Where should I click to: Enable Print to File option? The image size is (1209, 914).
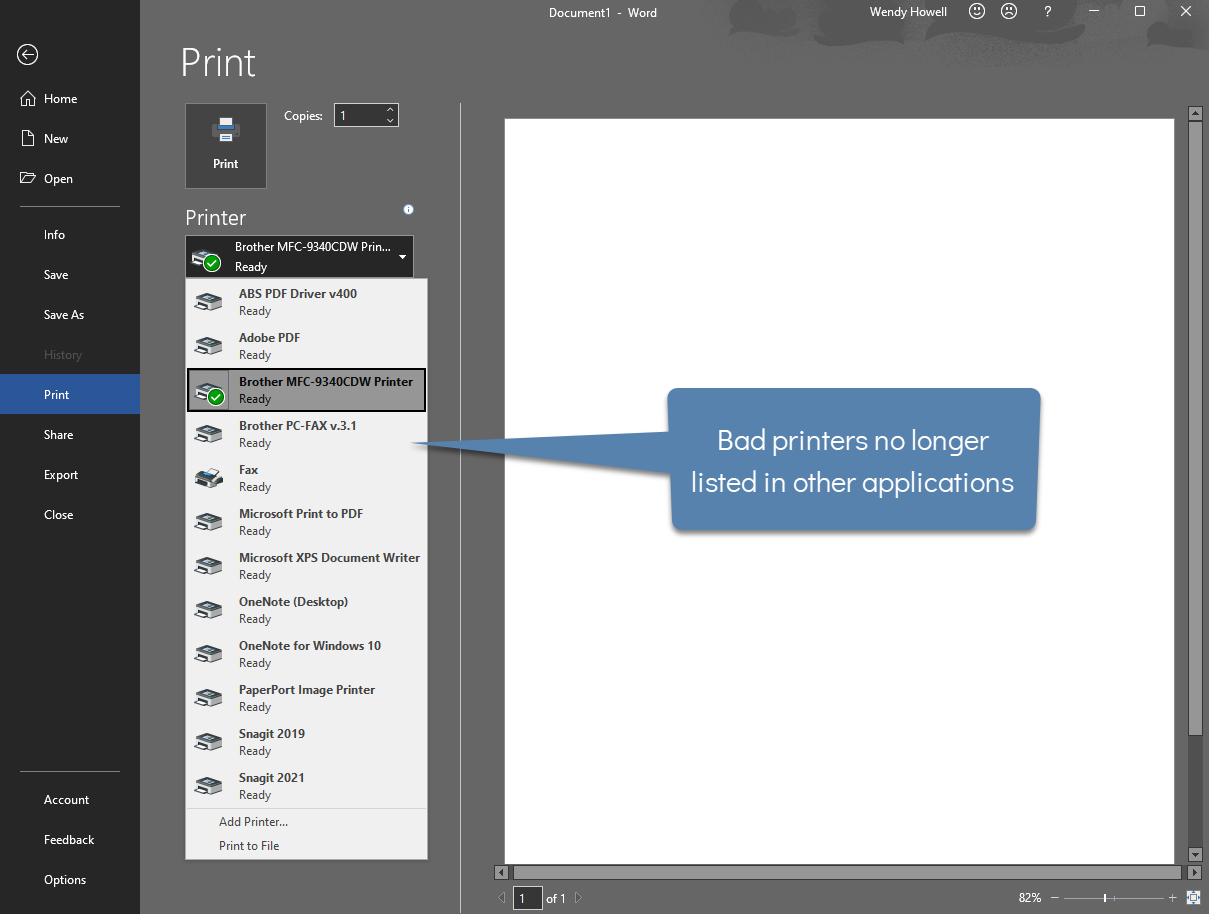click(x=249, y=845)
